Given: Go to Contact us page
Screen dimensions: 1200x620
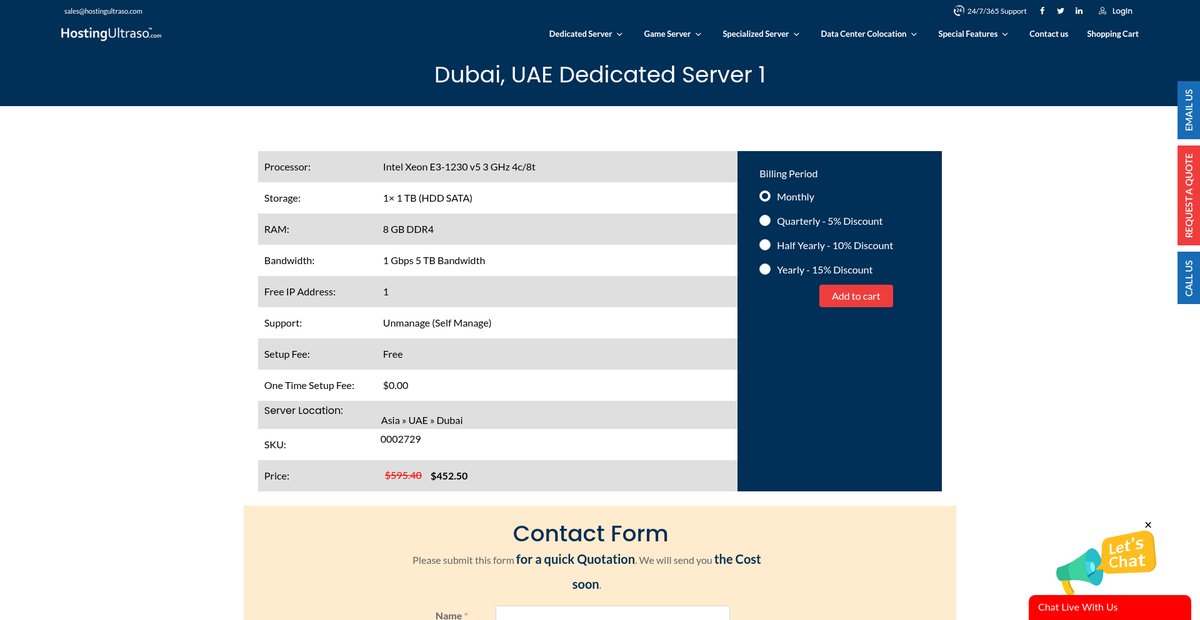Looking at the screenshot, I should coord(1048,34).
